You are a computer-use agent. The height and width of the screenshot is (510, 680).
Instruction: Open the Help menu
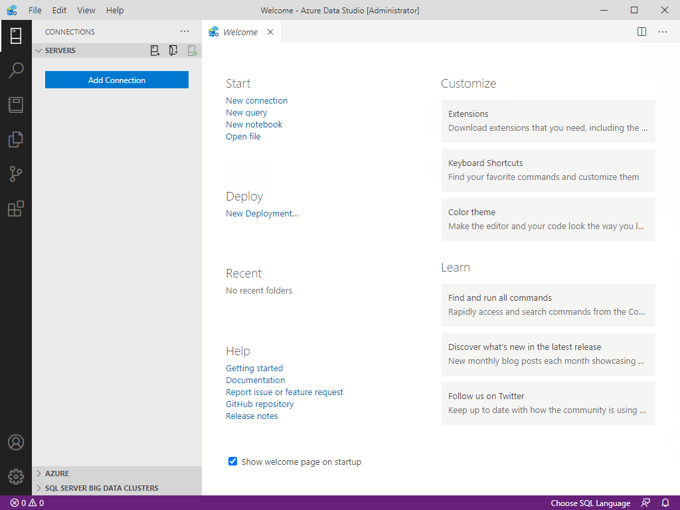[x=115, y=10]
